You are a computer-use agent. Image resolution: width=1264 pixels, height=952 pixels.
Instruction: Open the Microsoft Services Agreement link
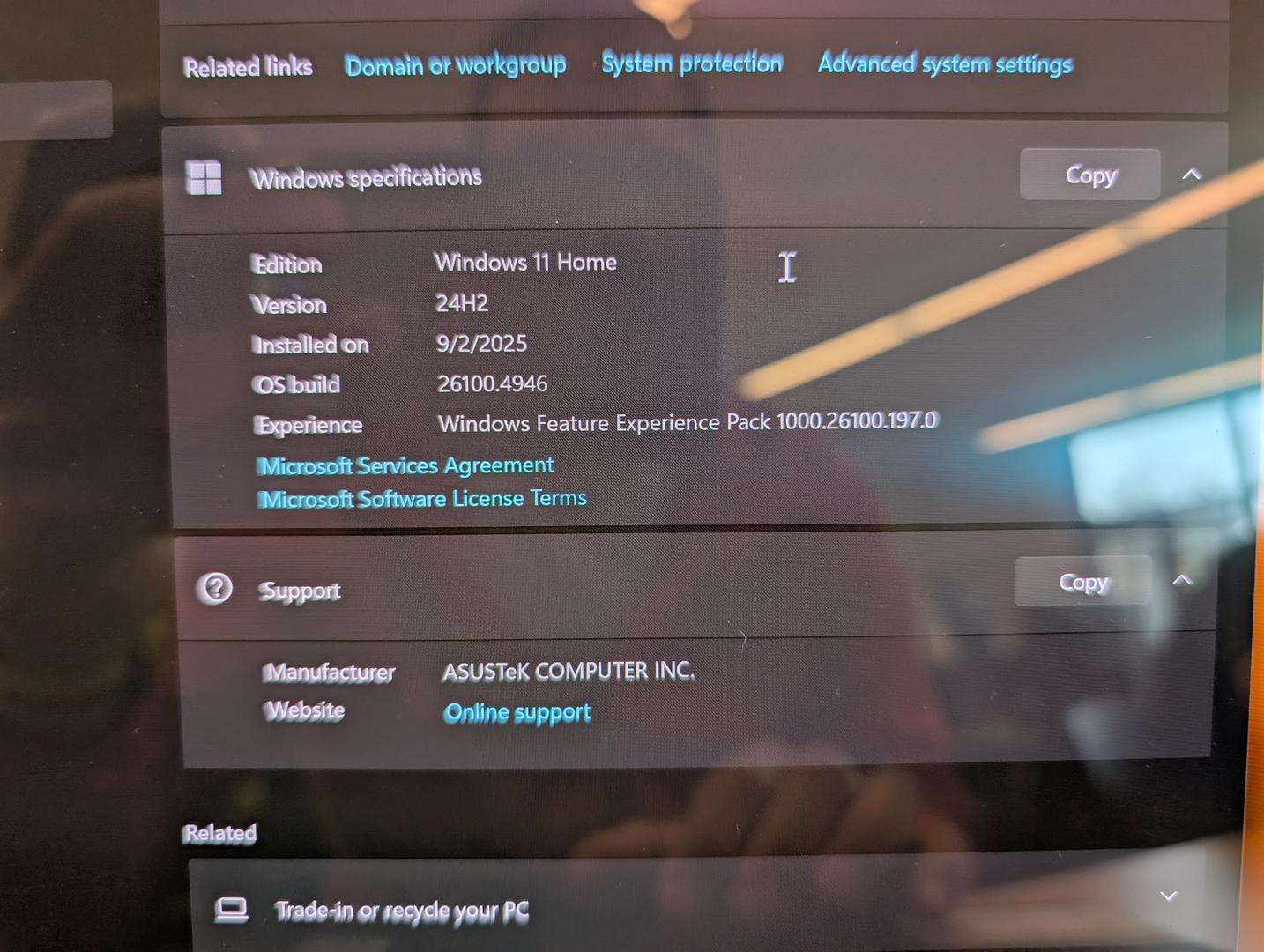point(405,465)
